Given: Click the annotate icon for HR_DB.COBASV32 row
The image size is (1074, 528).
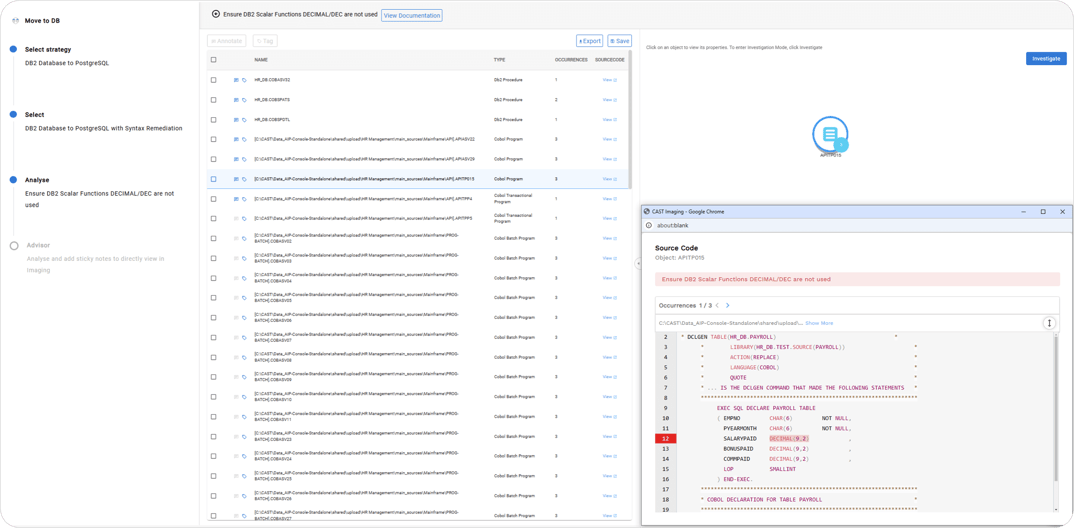Looking at the screenshot, I should click(236, 80).
